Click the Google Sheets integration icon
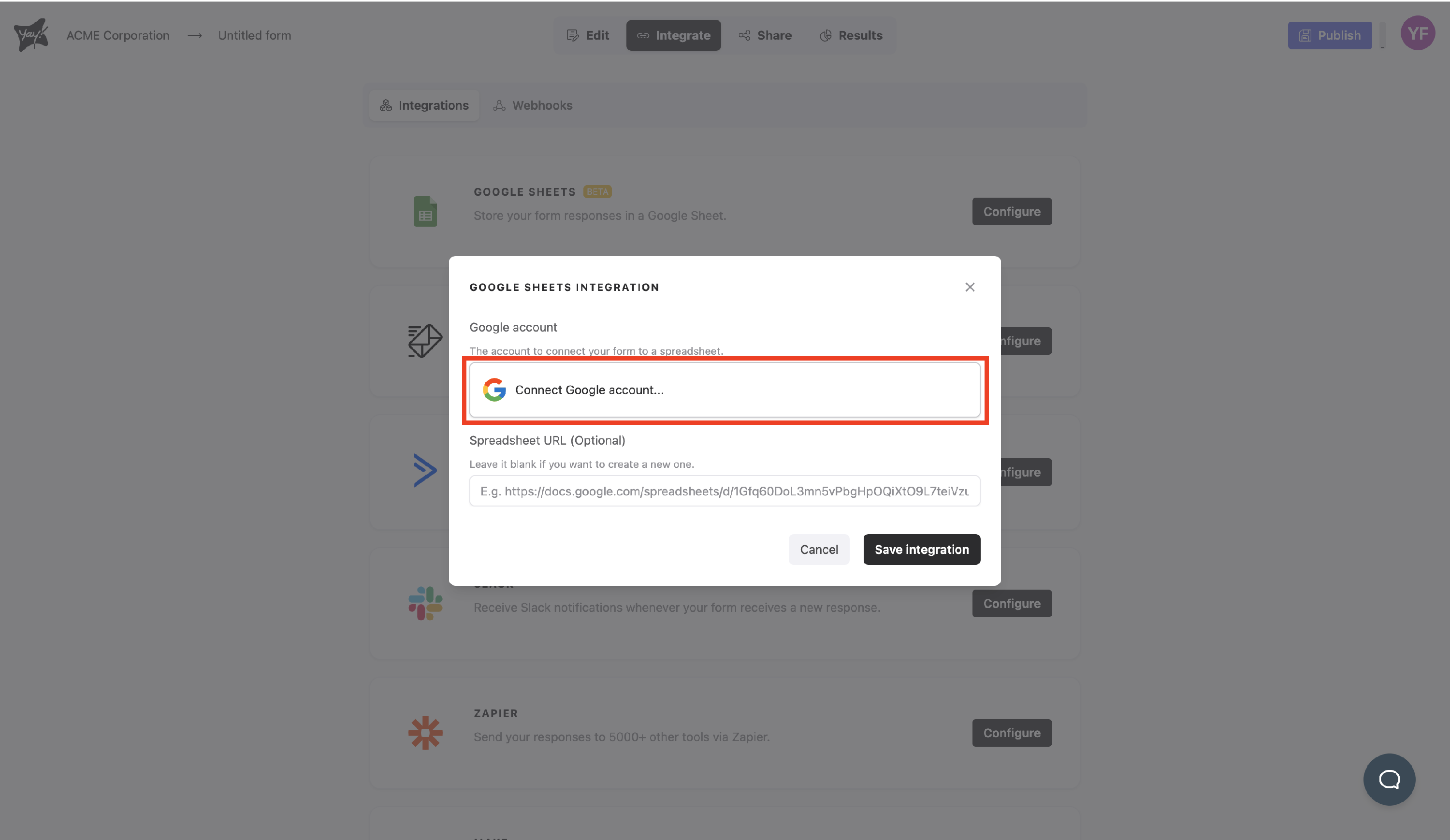The height and width of the screenshot is (840, 1450). [425, 211]
